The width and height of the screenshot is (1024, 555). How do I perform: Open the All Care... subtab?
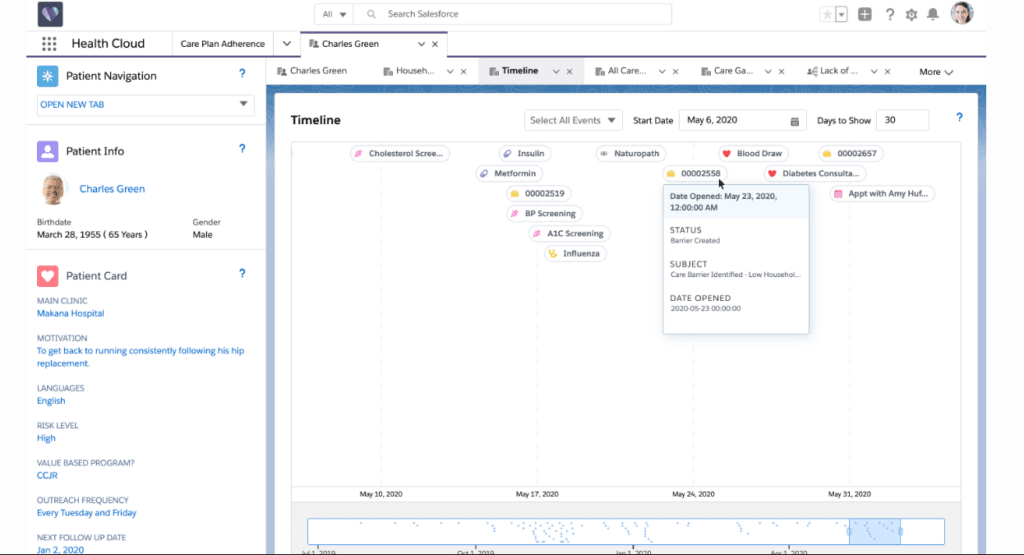pyautogui.click(x=620, y=71)
